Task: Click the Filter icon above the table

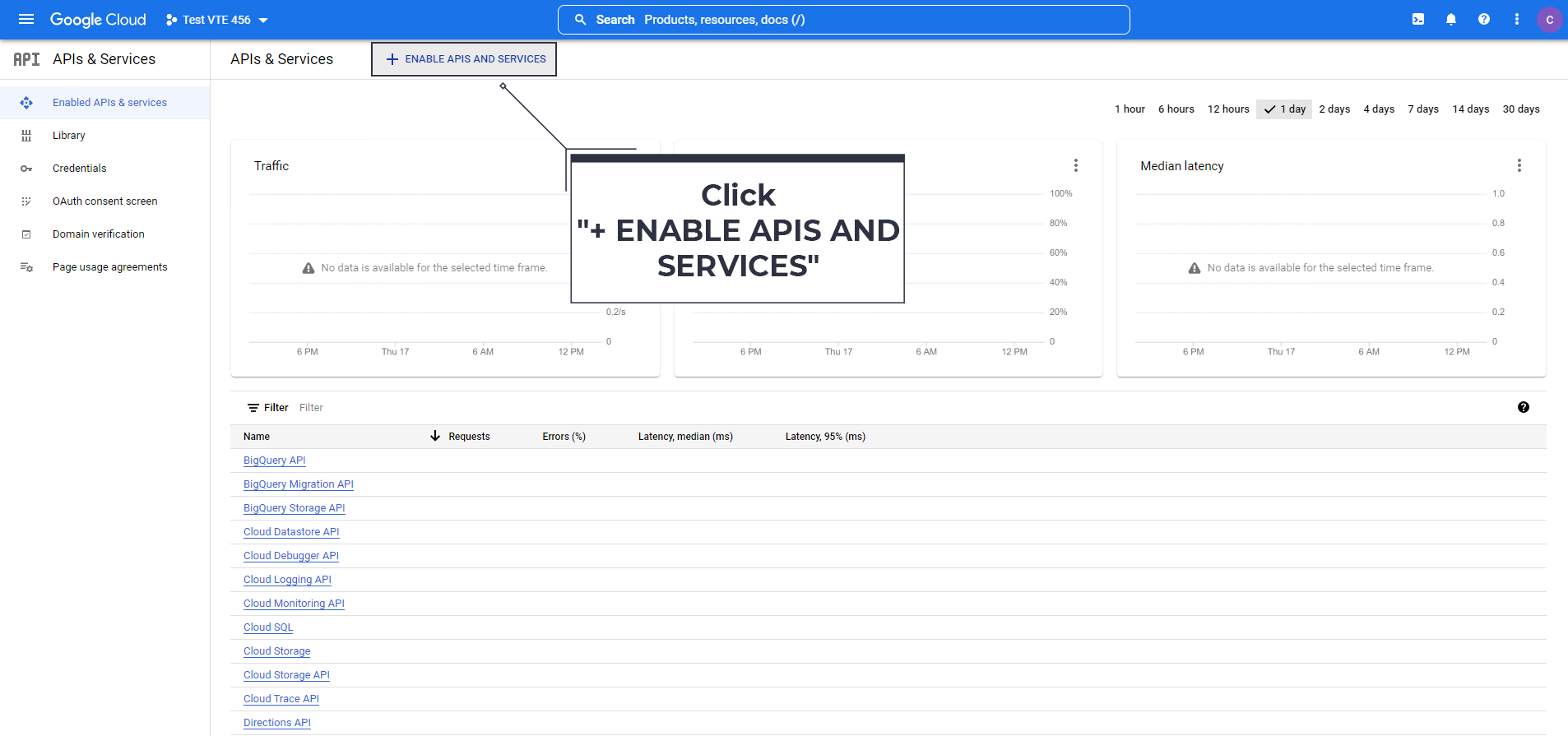Action: point(253,408)
